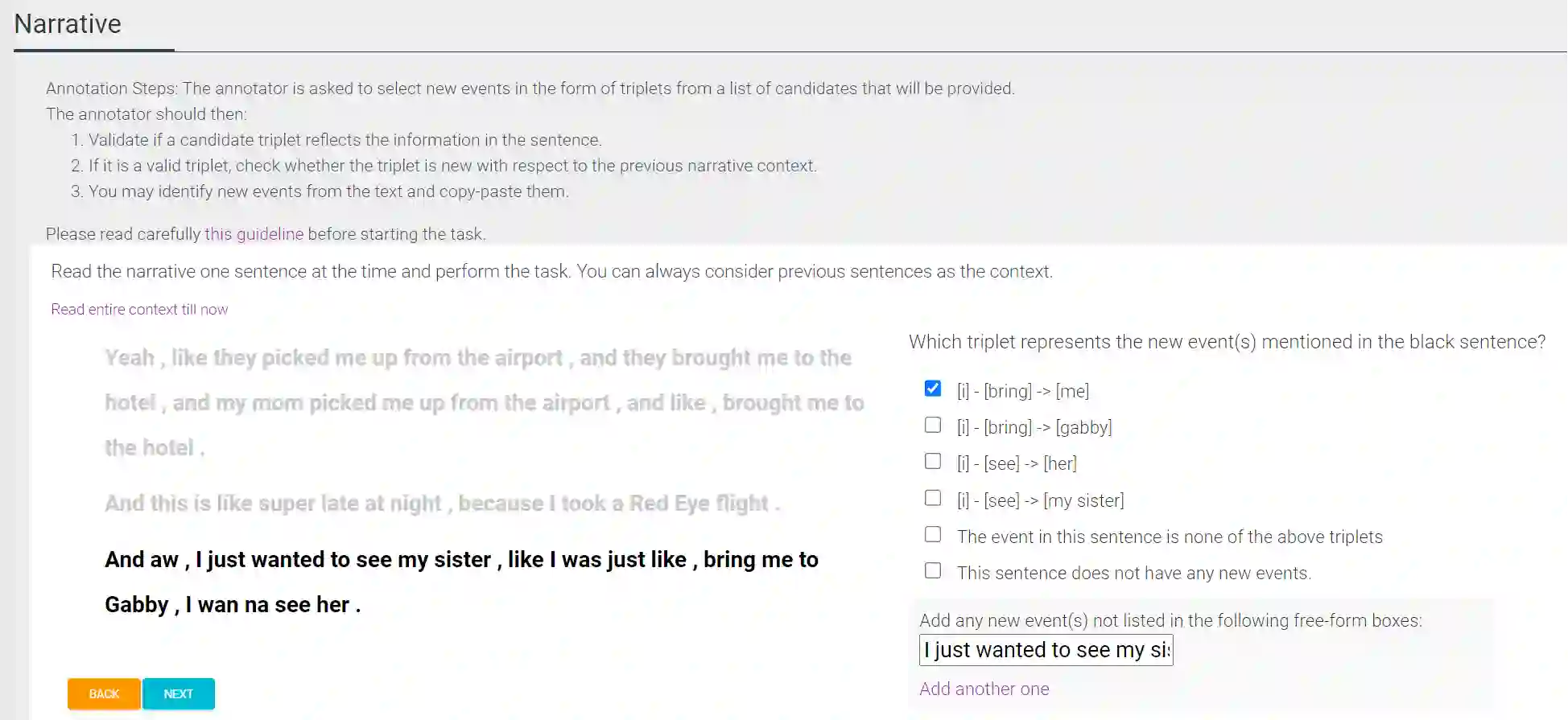Image resolution: width=1568 pixels, height=720 pixels.
Task: Click the 'Which triplet represents' question text
Action: (x=1226, y=342)
